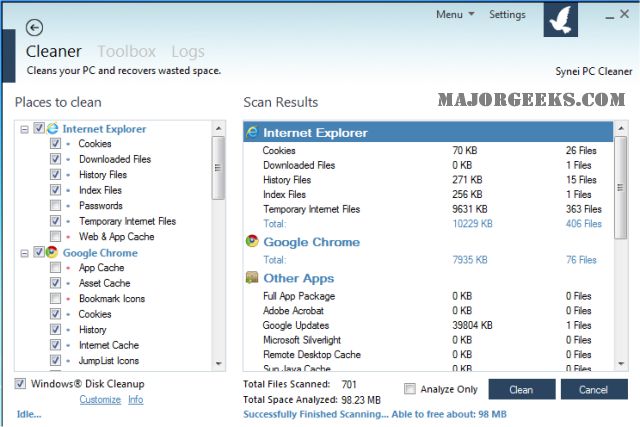
Task: Click the Clean button
Action: tap(522, 389)
